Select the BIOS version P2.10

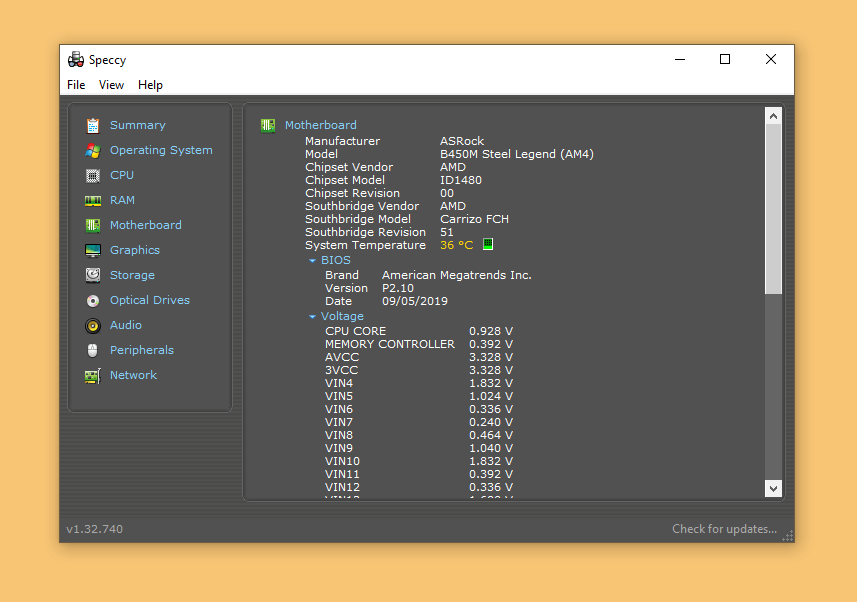[398, 288]
